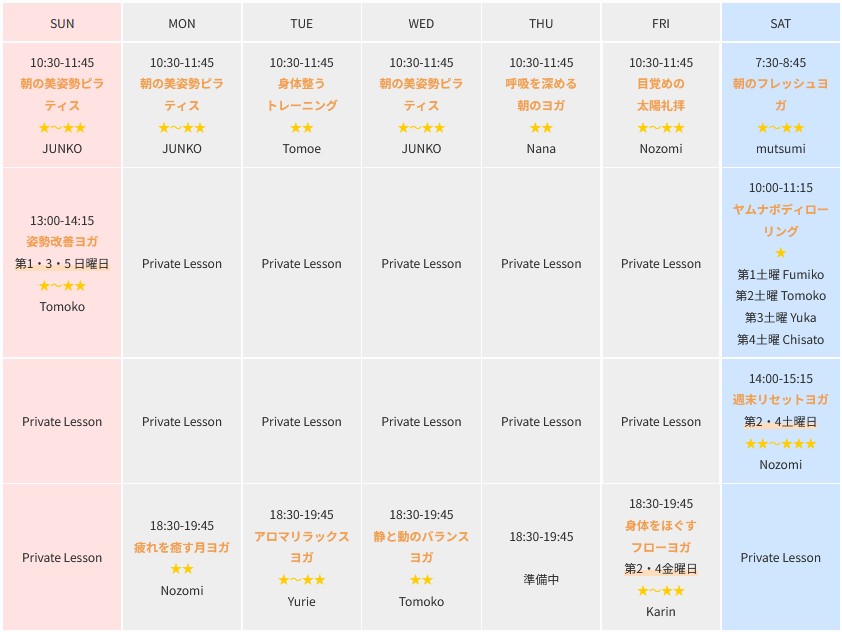Click the SAT column header

[780, 23]
